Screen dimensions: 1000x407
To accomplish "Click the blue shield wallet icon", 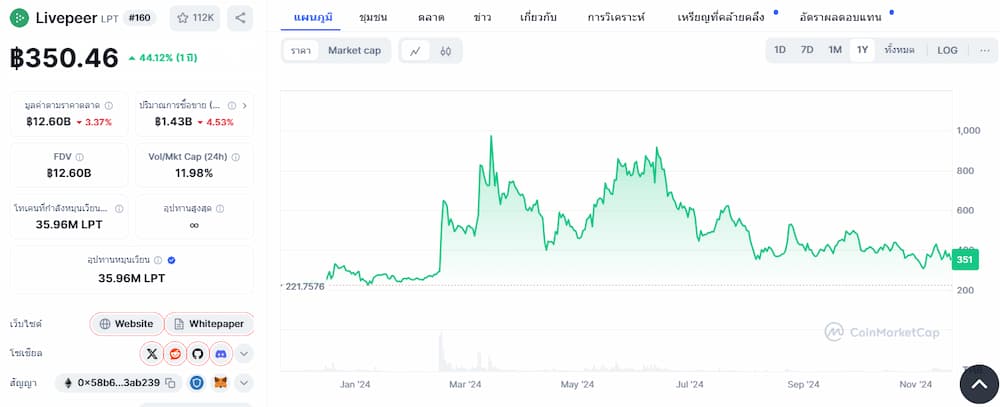I will coord(198,383).
